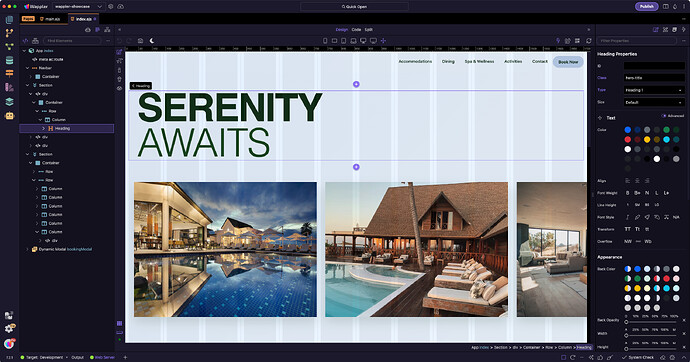
Task: Collapse the Column node above Heading
Action: coord(40,120)
